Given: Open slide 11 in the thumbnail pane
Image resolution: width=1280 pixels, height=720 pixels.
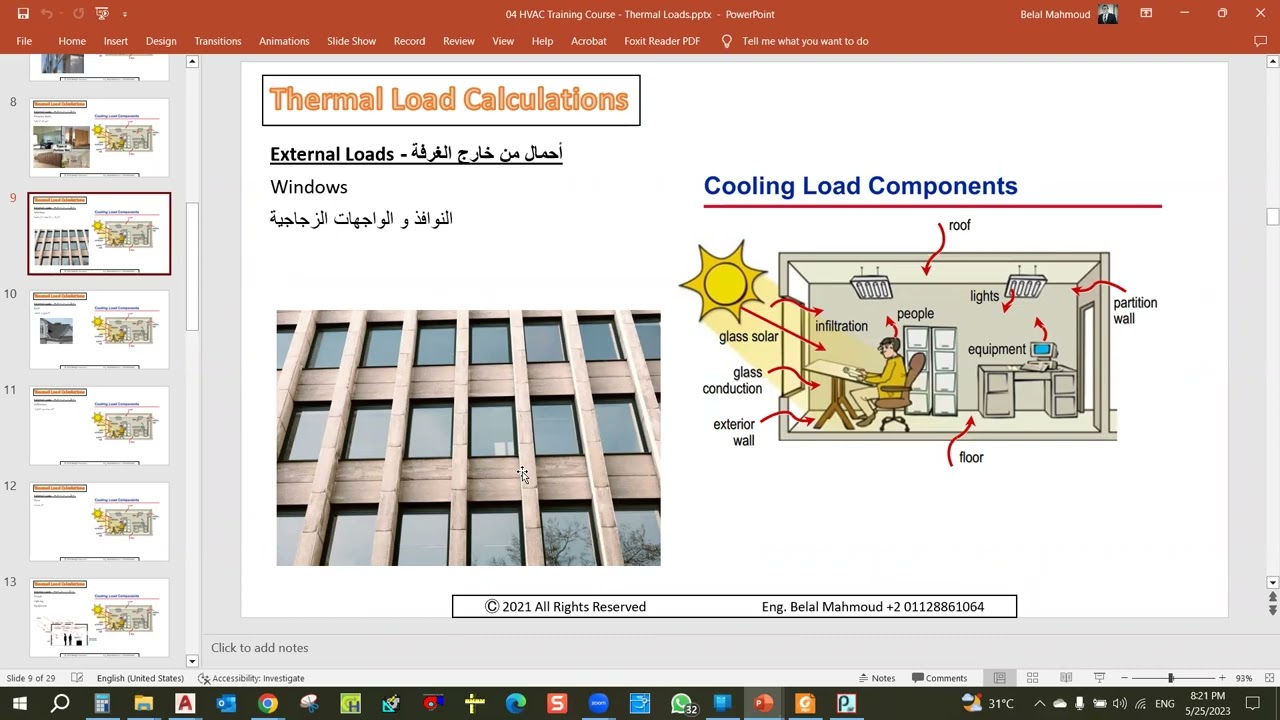Looking at the screenshot, I should coord(99,425).
